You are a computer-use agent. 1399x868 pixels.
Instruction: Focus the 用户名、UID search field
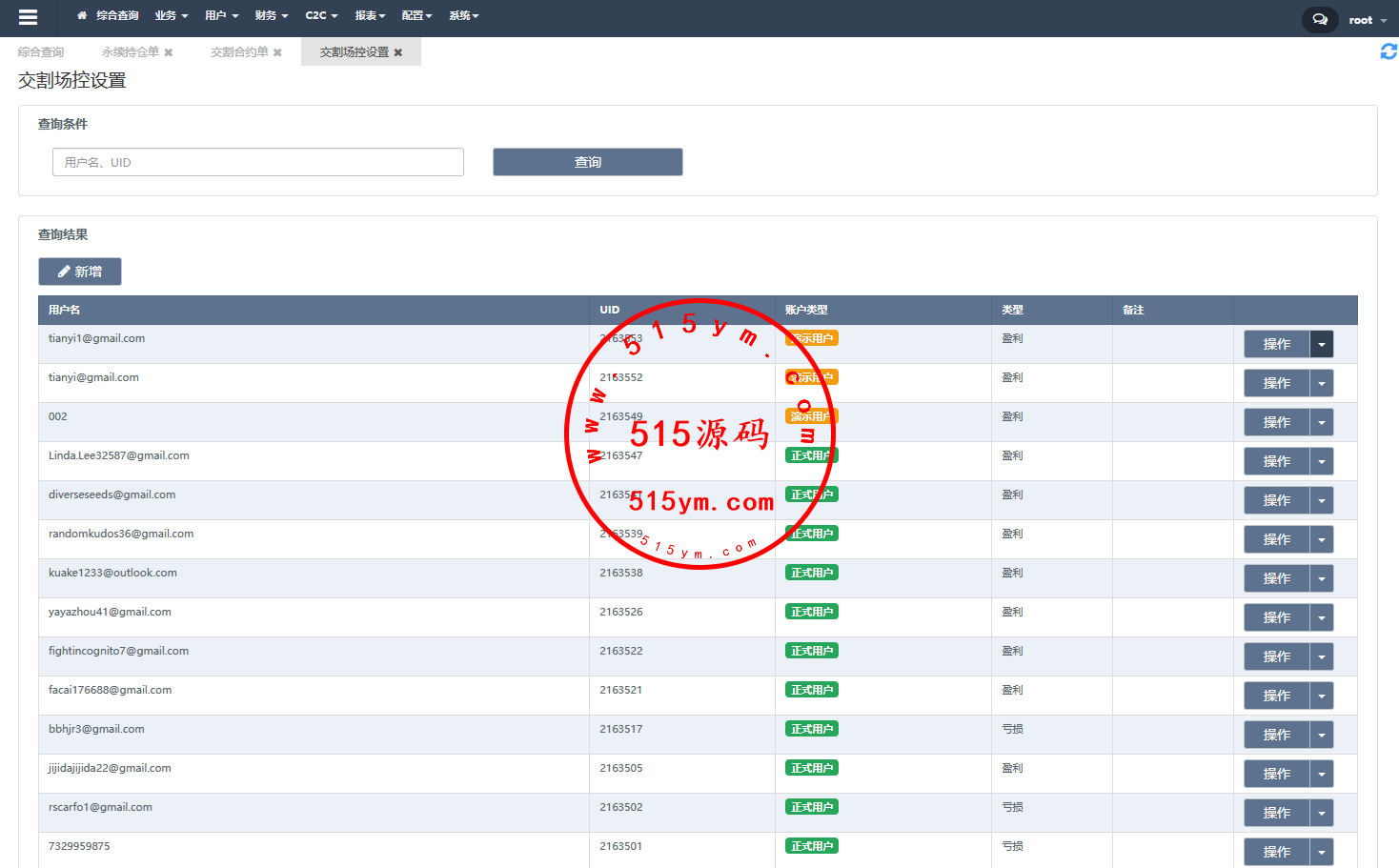click(x=257, y=162)
